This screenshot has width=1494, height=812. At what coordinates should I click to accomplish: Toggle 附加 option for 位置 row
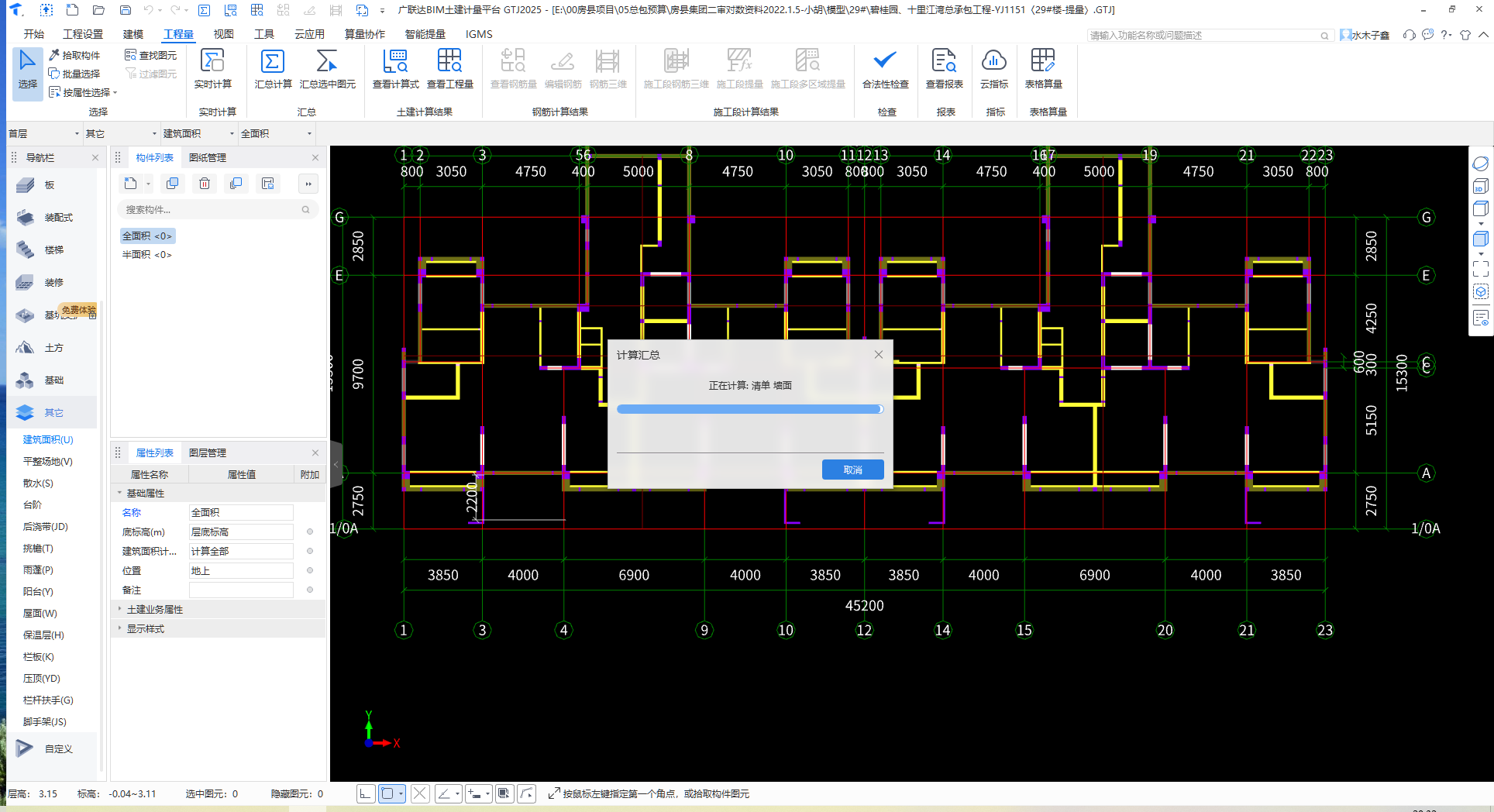tap(310, 570)
